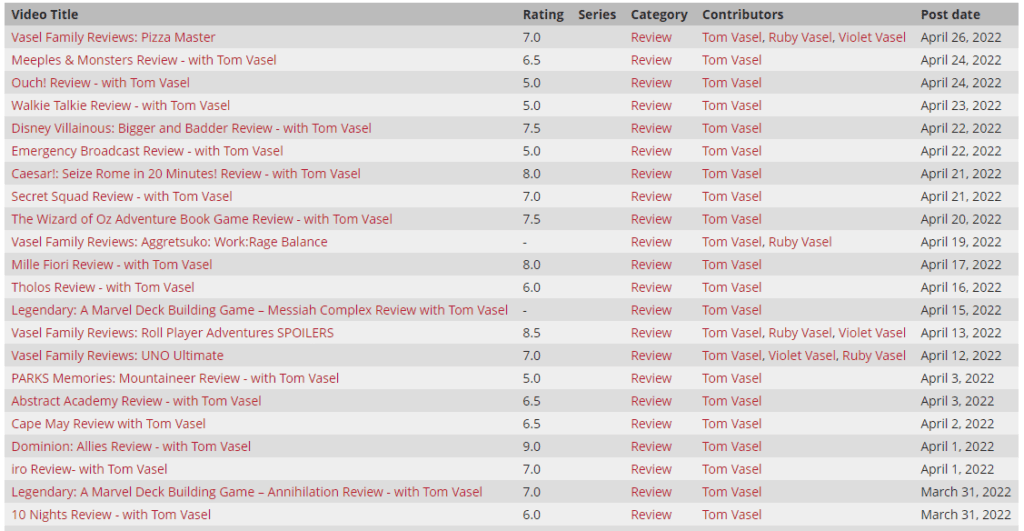Image resolution: width=1024 pixels, height=531 pixels.
Task: Open Mille Fiori Review link
Action: click(x=111, y=265)
